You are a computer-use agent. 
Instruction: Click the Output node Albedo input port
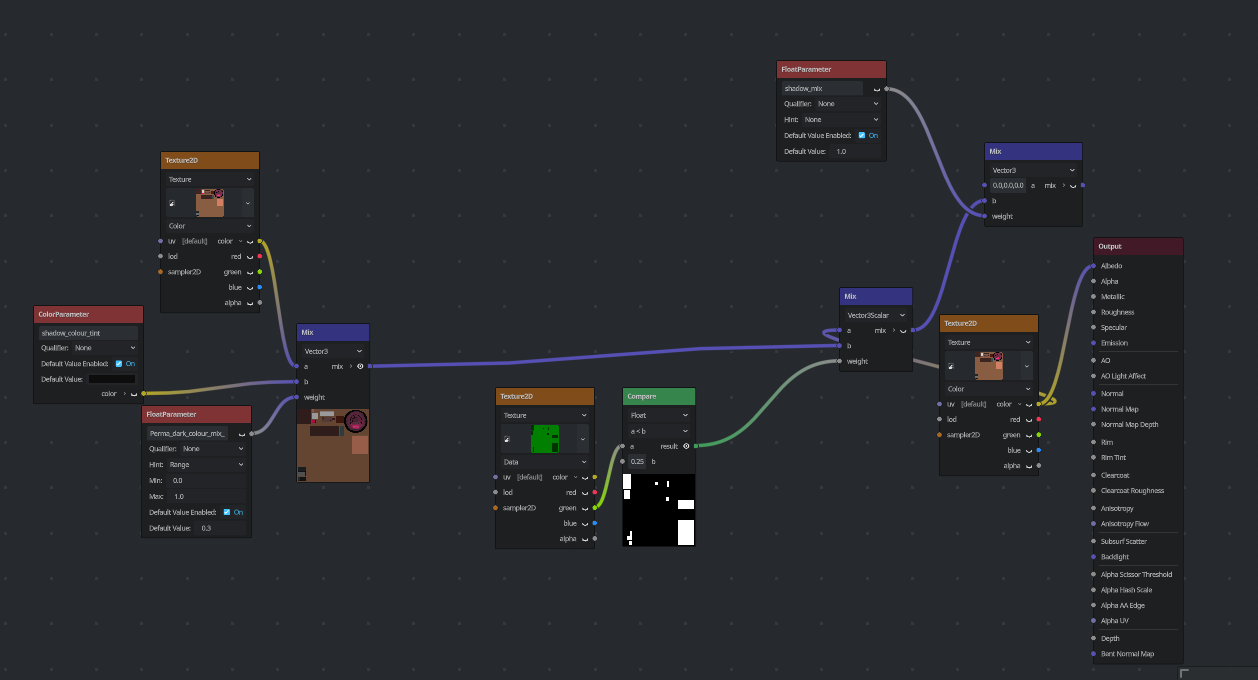[x=1095, y=266]
